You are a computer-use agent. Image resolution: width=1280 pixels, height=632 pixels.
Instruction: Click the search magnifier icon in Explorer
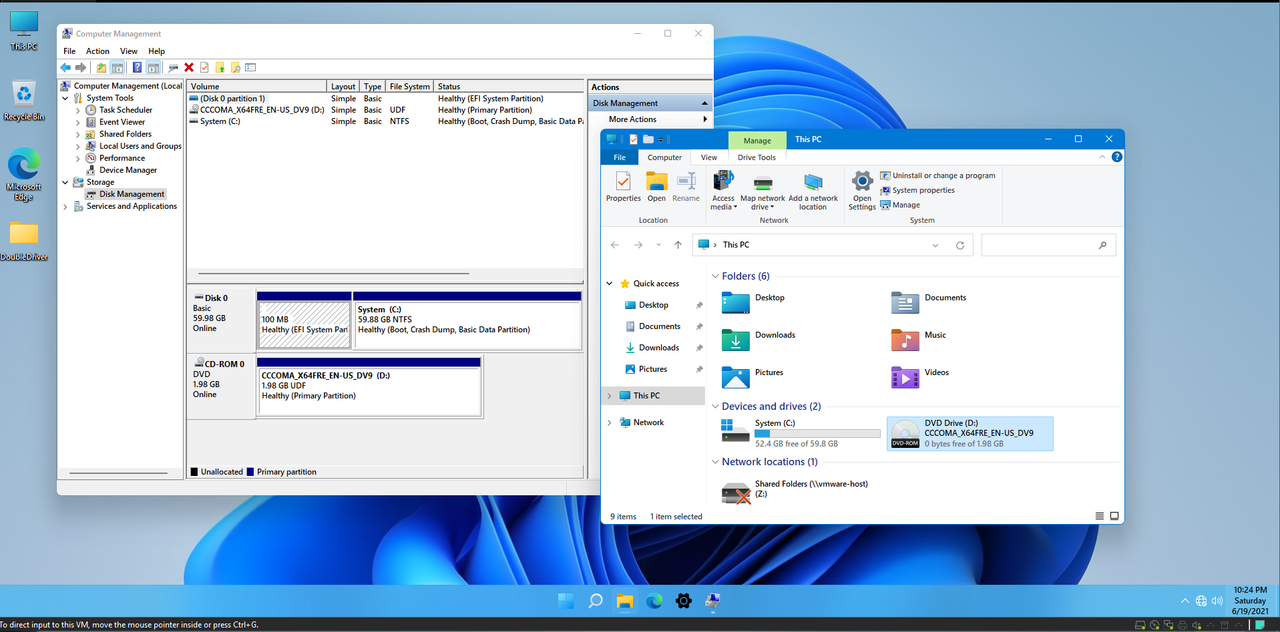tap(1103, 245)
